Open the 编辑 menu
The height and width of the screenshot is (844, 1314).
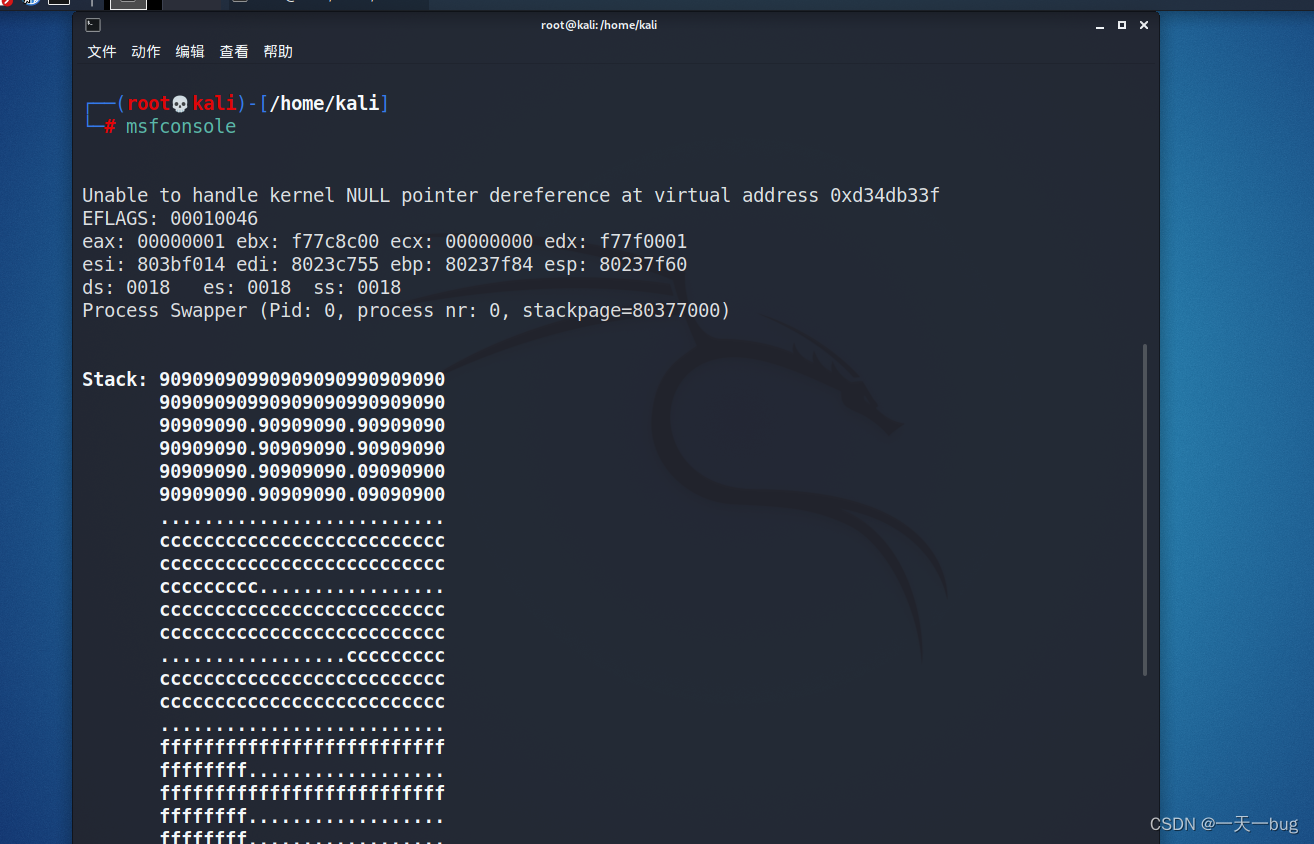[190, 52]
